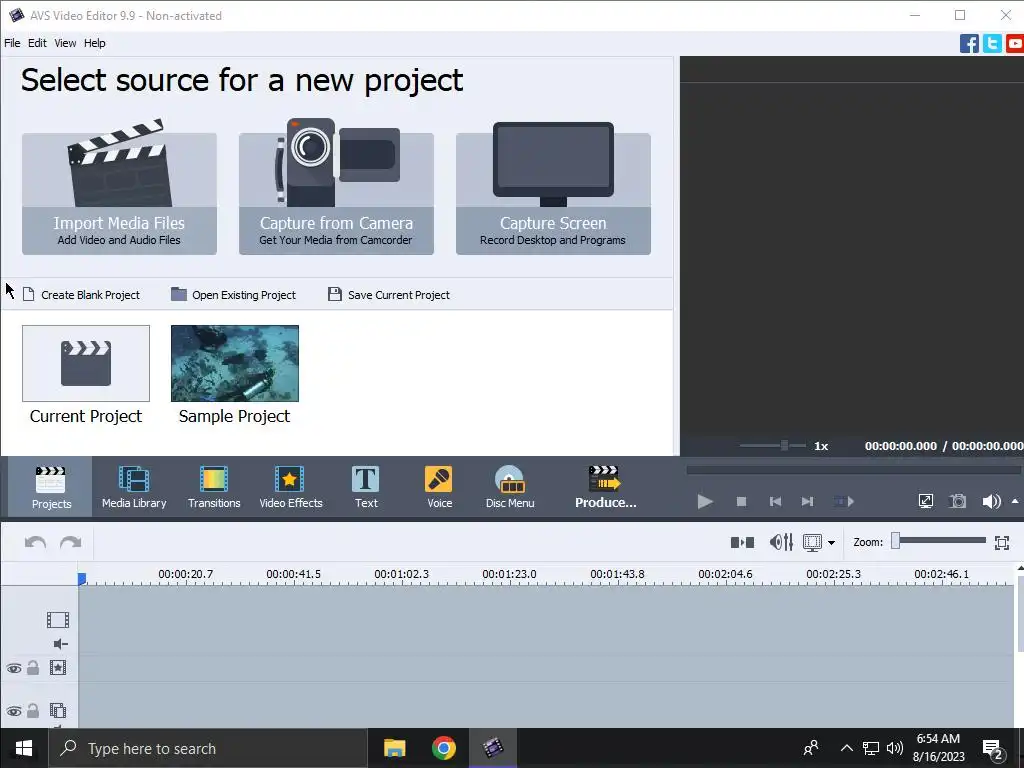The image size is (1024, 768).
Task: Click the split clip timeline icon
Action: pyautogui.click(x=742, y=542)
